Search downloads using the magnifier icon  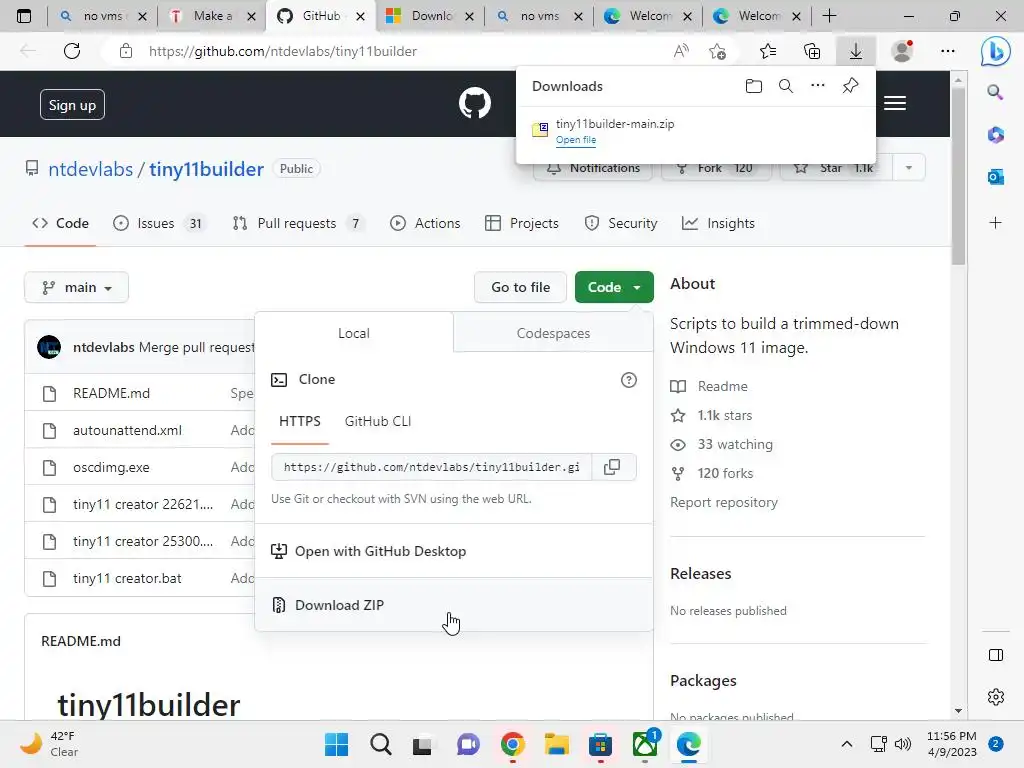pos(786,86)
